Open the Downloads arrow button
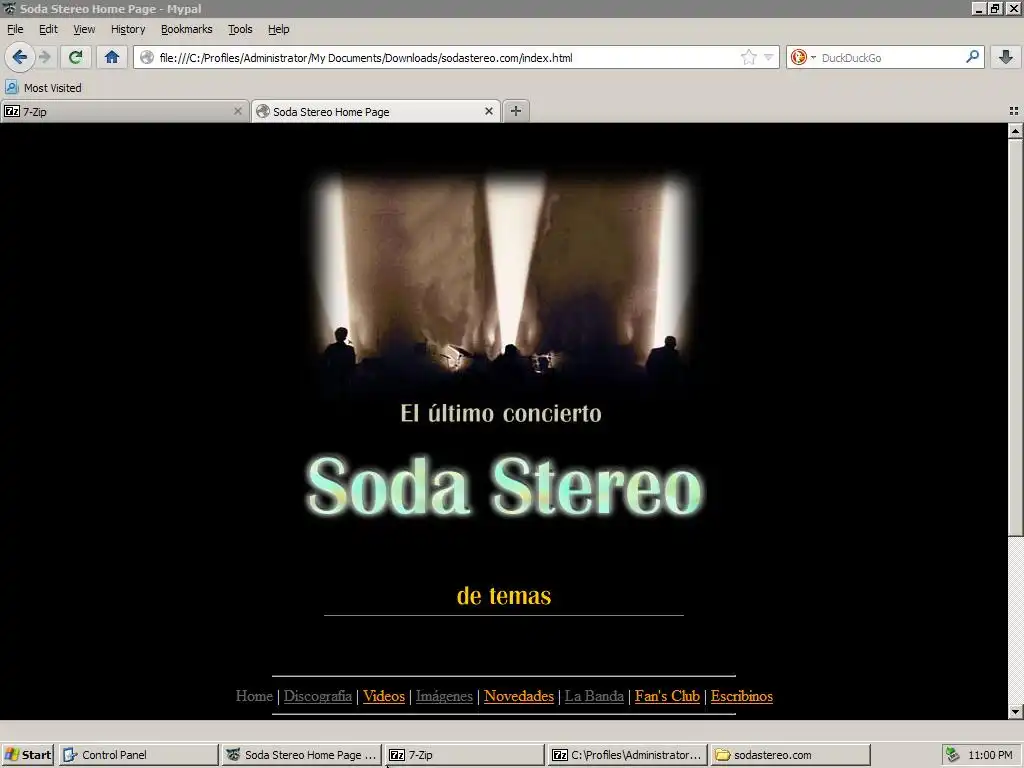1024x768 pixels. [x=1006, y=57]
